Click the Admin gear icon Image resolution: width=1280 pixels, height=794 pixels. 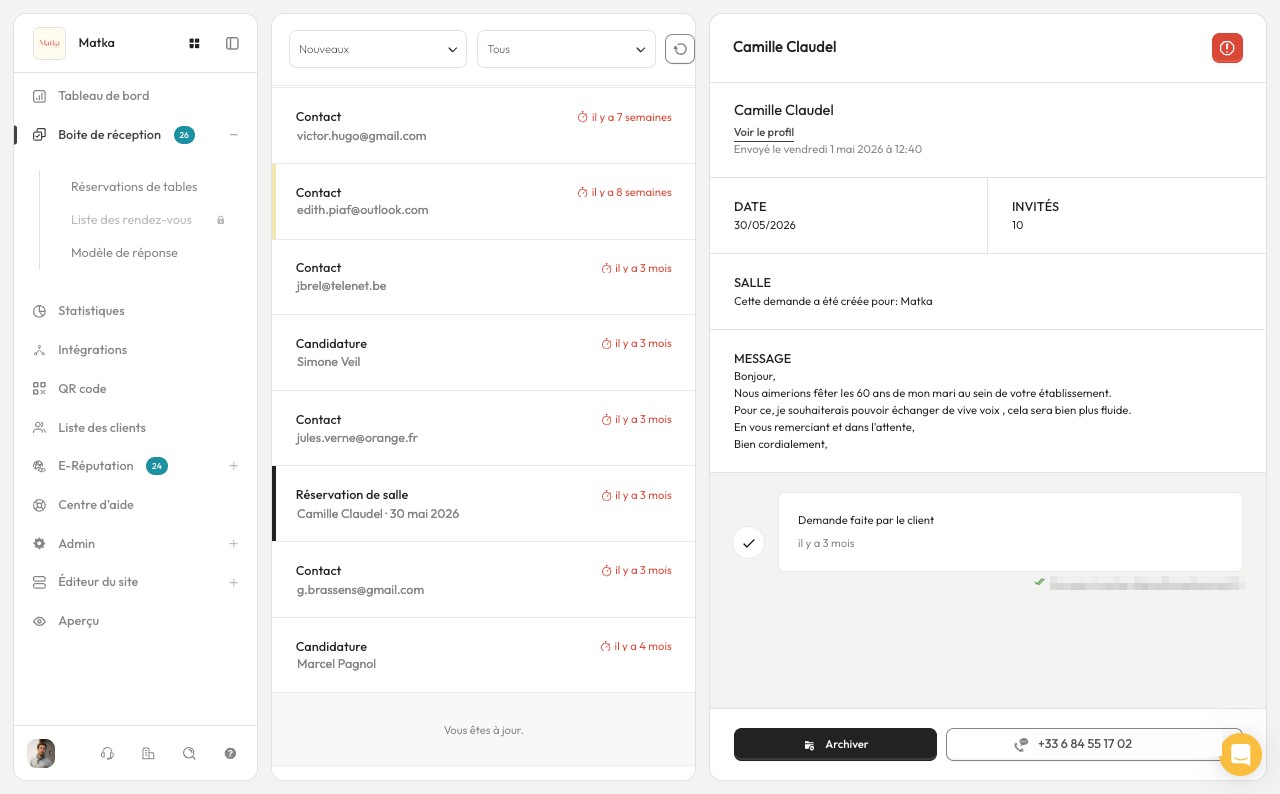point(40,544)
